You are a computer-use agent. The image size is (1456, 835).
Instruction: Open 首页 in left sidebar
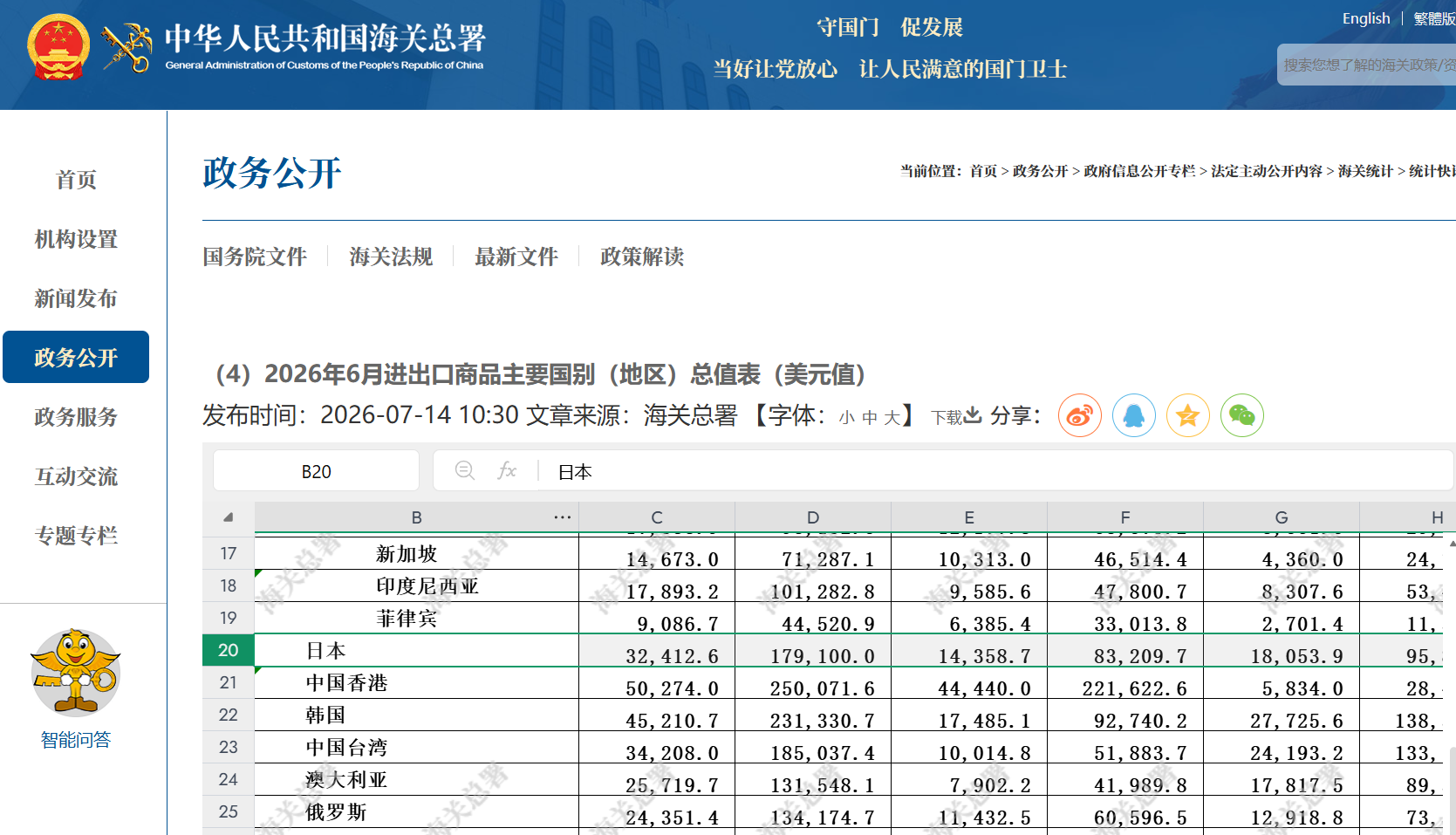(76, 180)
